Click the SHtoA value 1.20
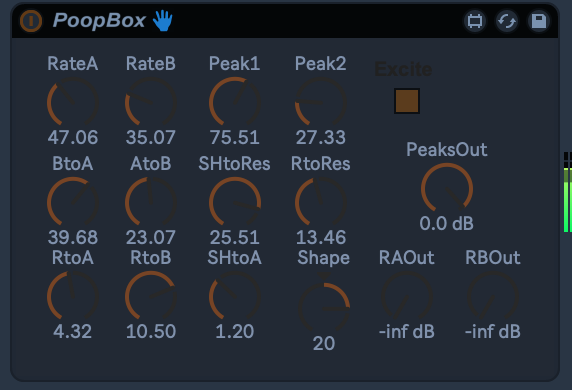 coord(235,332)
